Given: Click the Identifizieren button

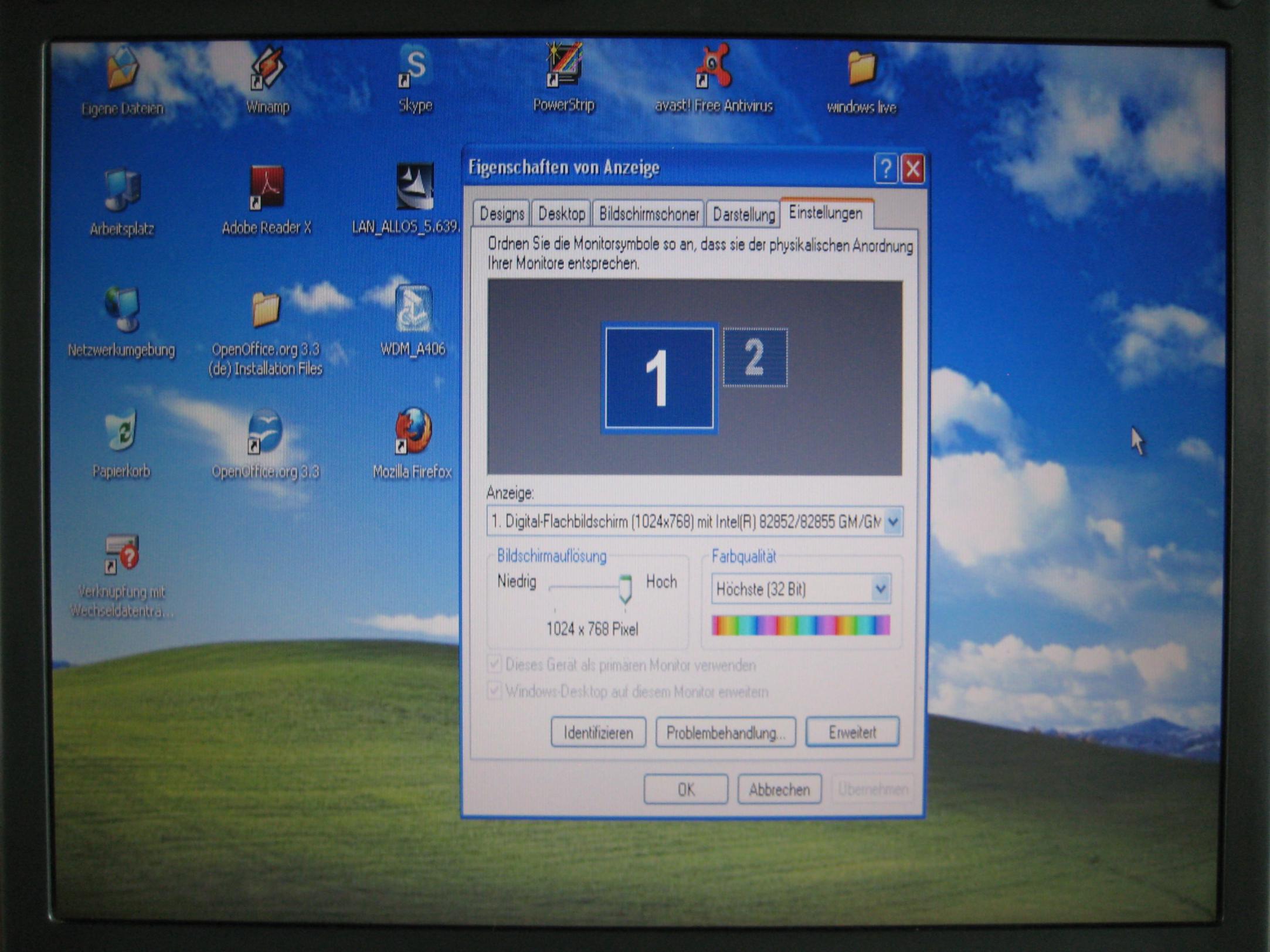Looking at the screenshot, I should (x=598, y=732).
